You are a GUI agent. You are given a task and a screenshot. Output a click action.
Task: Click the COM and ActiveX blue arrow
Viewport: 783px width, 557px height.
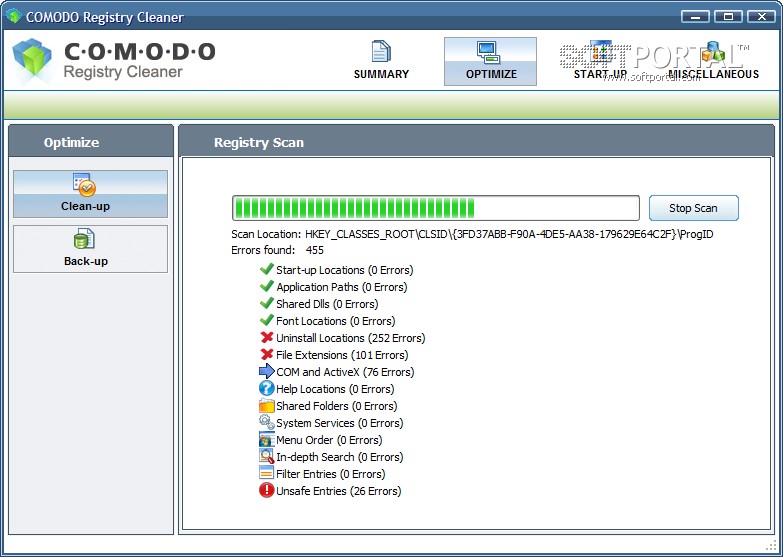point(267,371)
